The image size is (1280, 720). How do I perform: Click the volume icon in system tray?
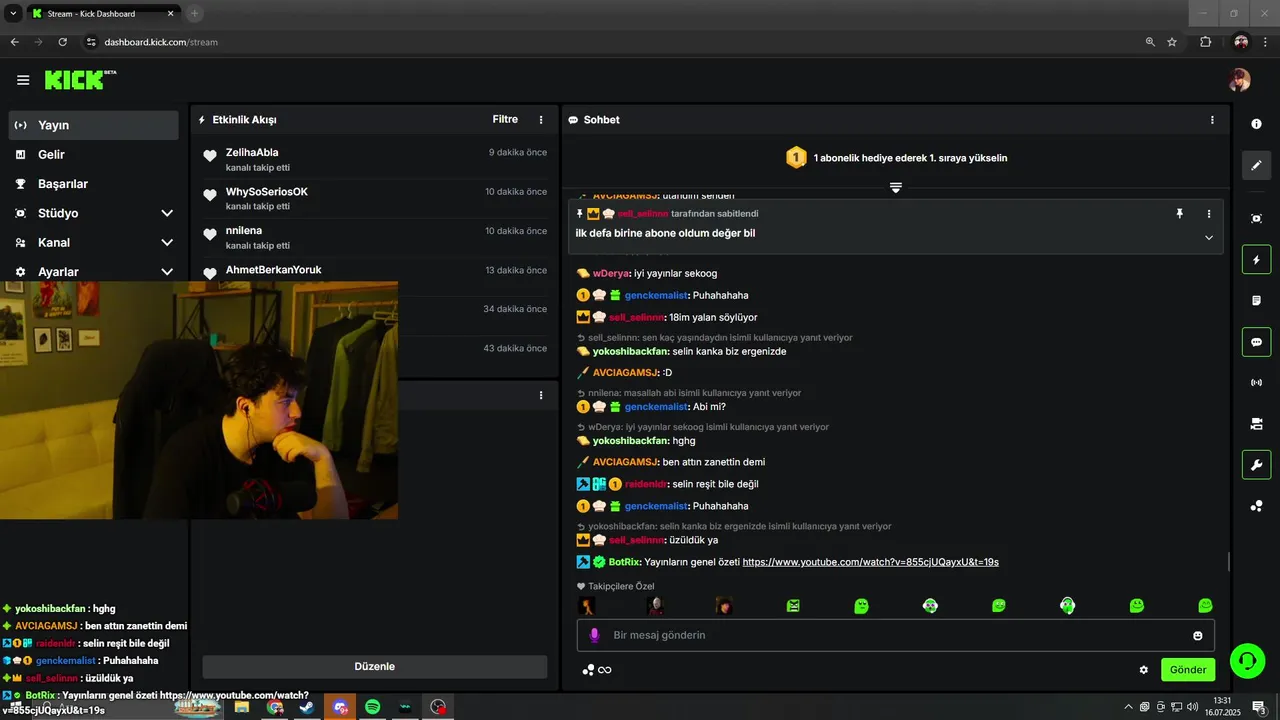coord(1191,707)
